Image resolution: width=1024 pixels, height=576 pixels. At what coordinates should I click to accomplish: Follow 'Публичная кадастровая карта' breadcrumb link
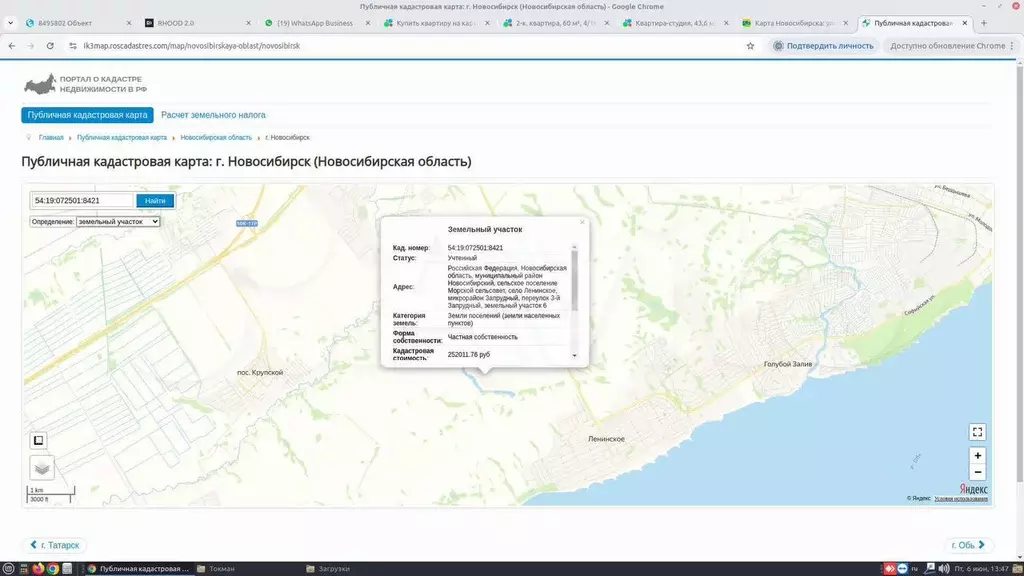(x=122, y=138)
